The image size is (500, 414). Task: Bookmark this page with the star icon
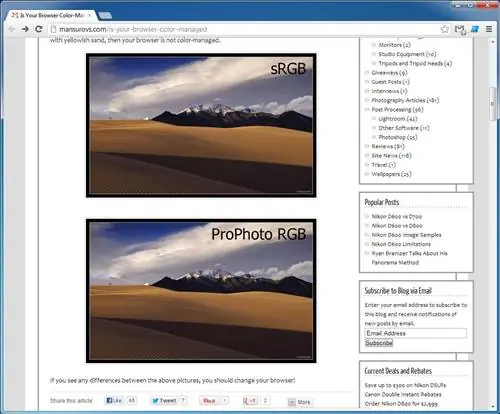445,29
